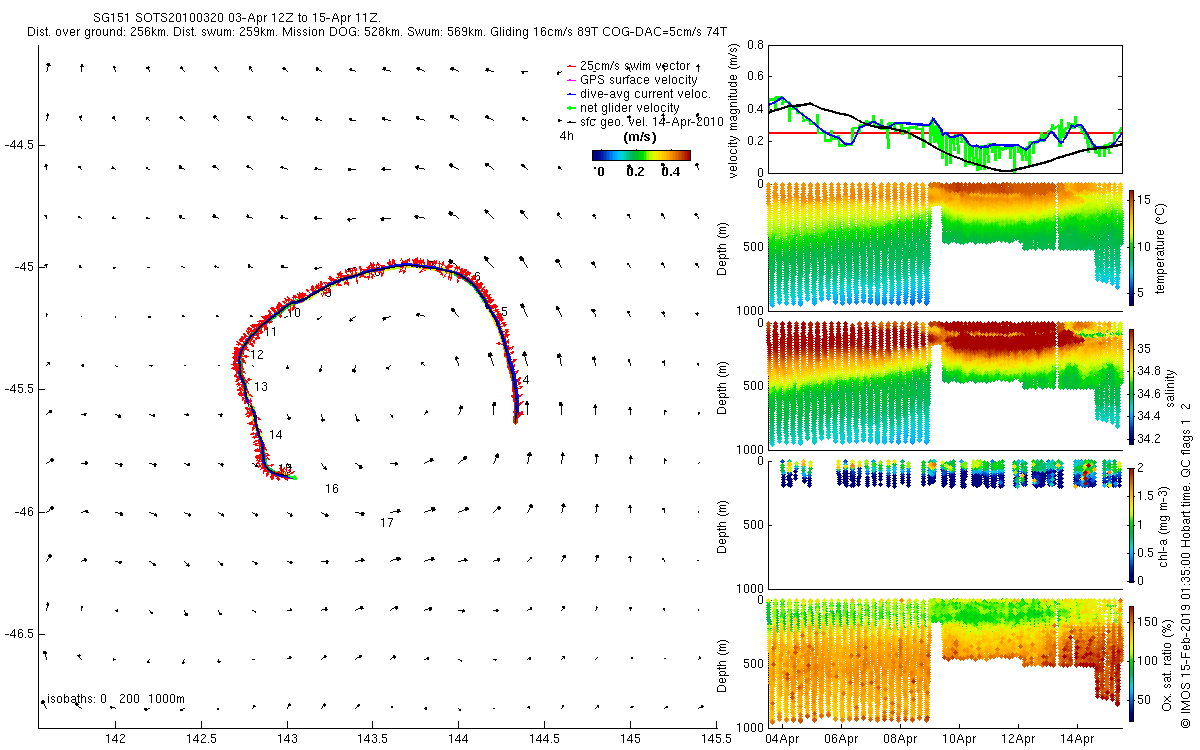Click the salinity colorbar

[1133, 386]
